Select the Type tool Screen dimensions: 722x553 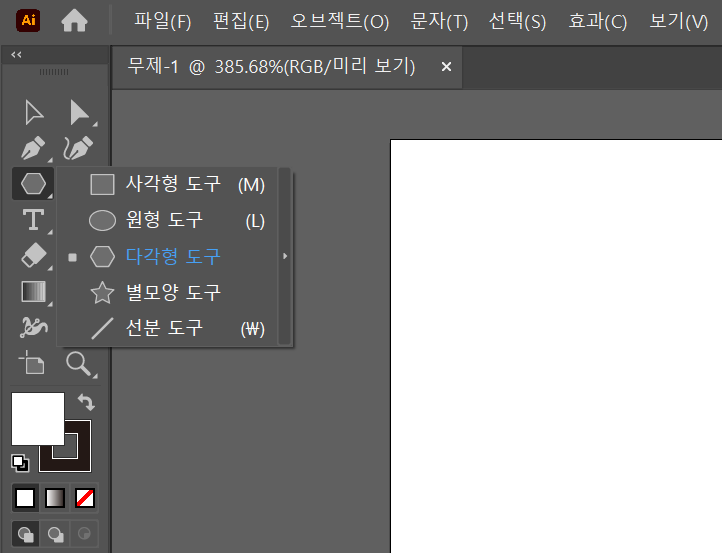(34, 220)
